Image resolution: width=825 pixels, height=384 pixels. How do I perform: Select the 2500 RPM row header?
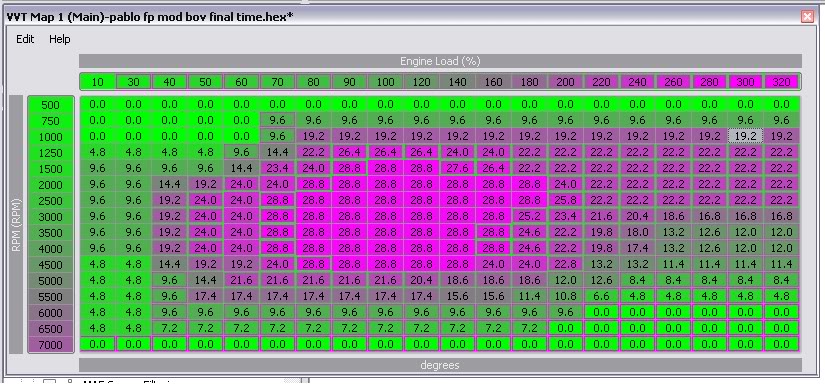[x=51, y=201]
